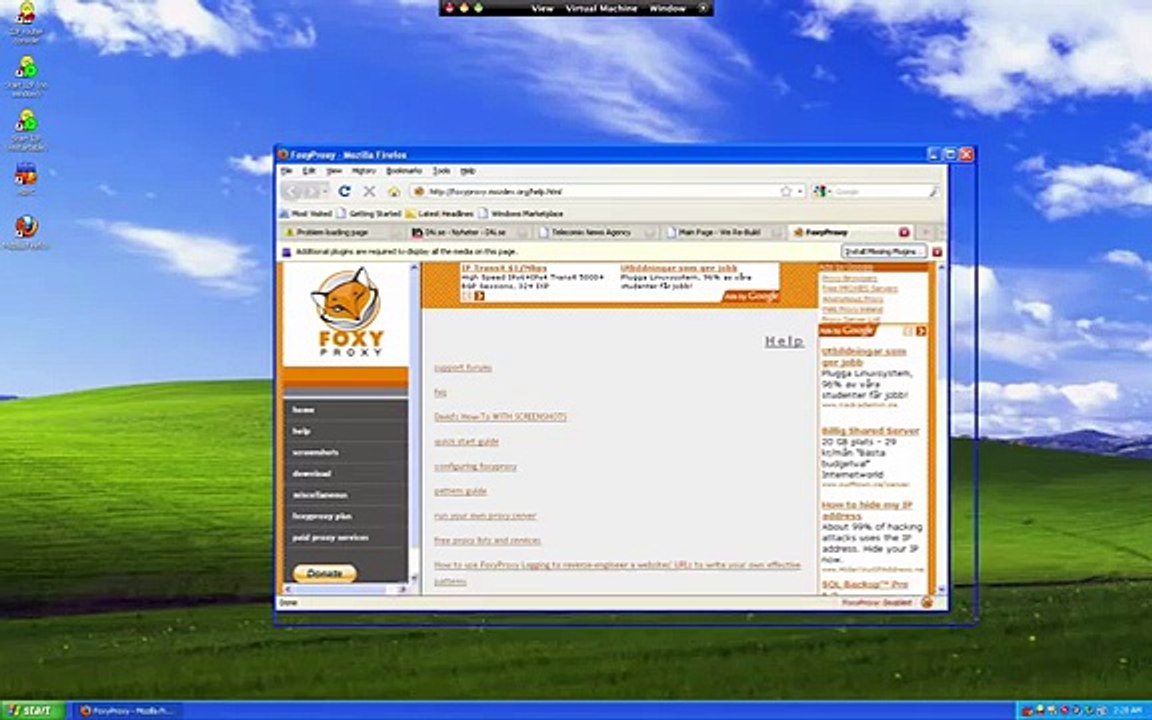Open David's How-To WITH SCREENSHOTS link

(500, 417)
